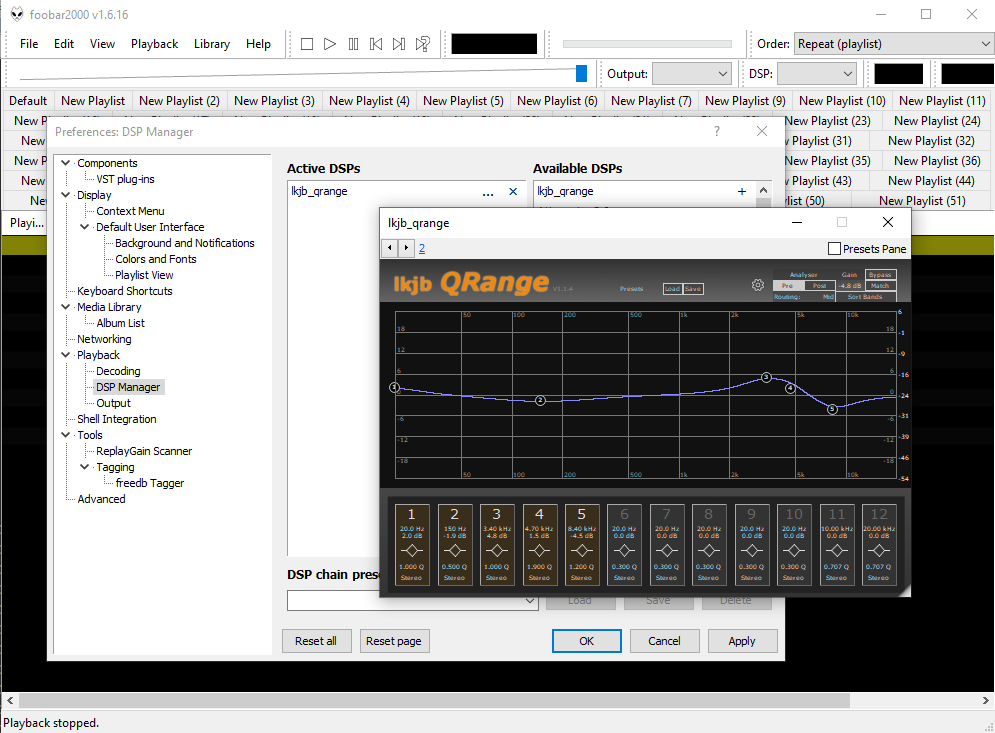995x733 pixels.
Task: Select EQ node 1 on the curve
Action: point(394,387)
